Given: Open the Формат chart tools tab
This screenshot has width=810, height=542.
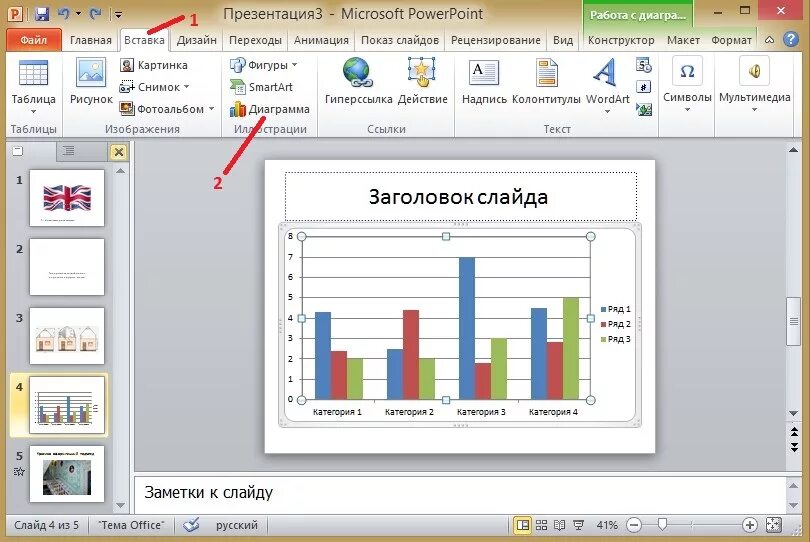Looking at the screenshot, I should pos(731,40).
